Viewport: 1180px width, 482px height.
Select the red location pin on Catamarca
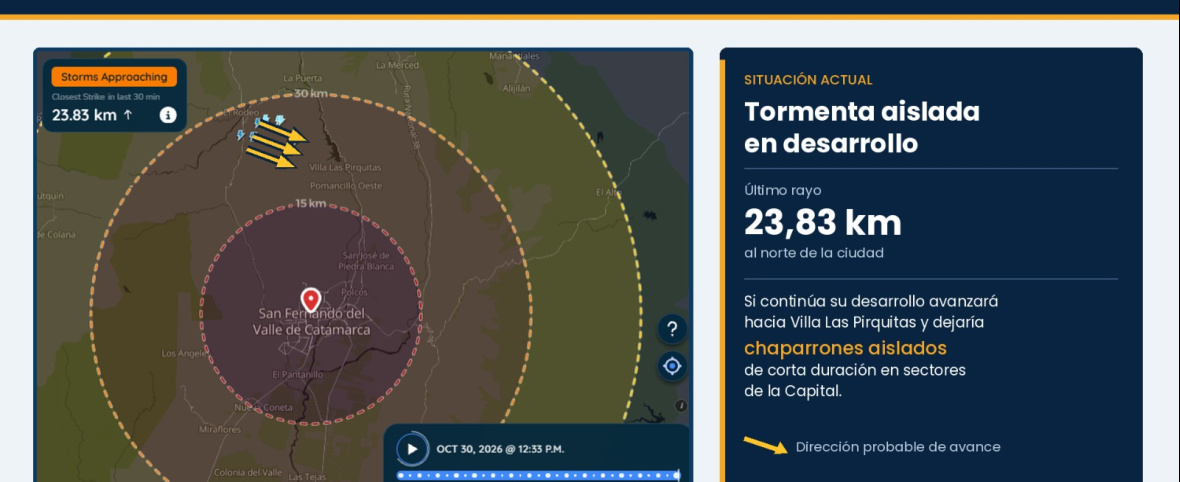tap(311, 300)
